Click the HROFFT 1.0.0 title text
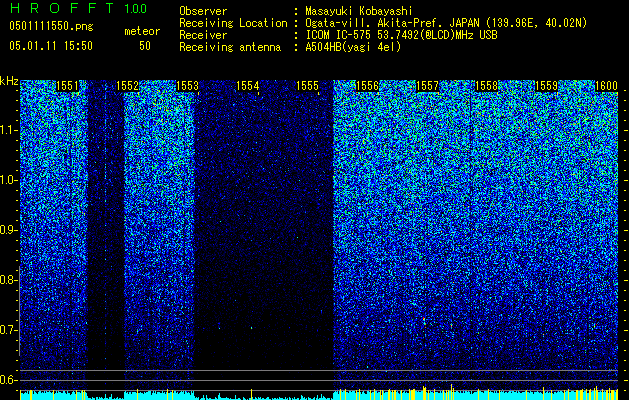The height and width of the screenshot is (400, 629). (x=78, y=8)
